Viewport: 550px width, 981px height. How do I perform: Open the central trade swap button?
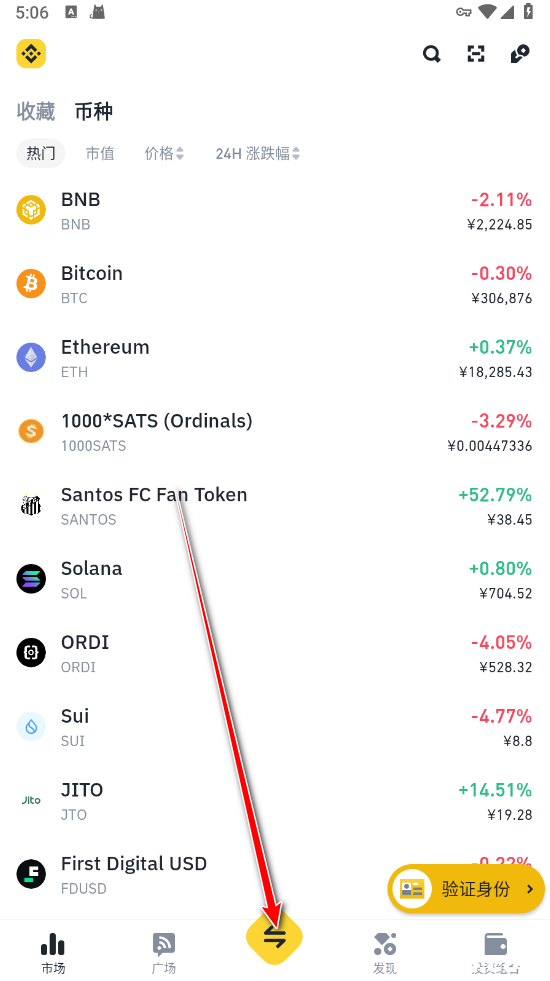click(x=275, y=937)
